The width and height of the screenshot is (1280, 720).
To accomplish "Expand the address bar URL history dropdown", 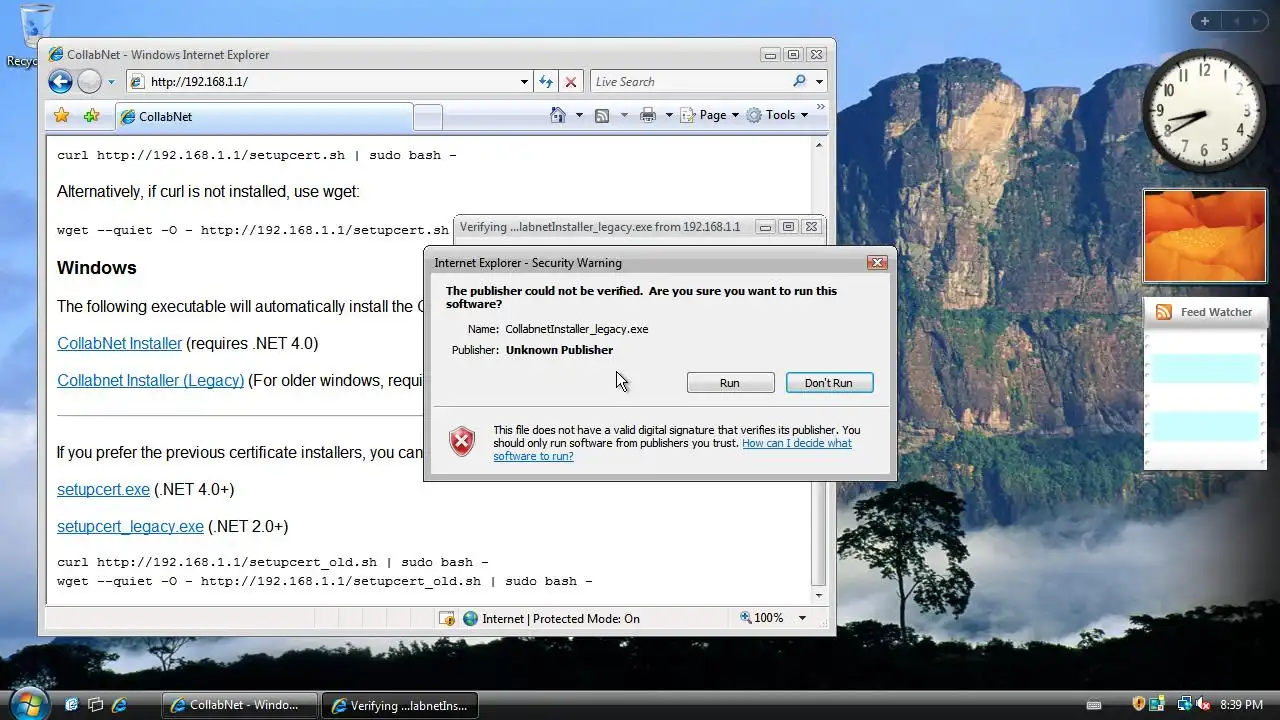I will tap(524, 82).
